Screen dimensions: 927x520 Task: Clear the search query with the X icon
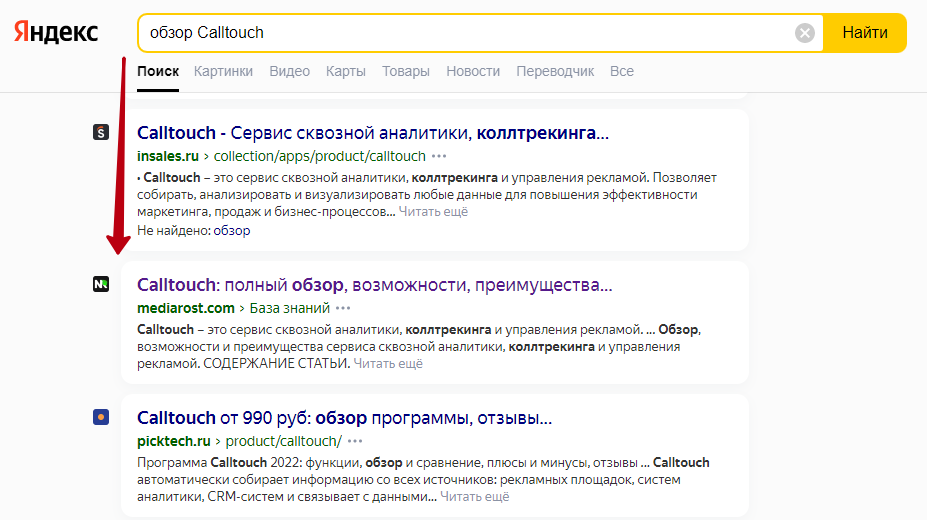click(804, 33)
